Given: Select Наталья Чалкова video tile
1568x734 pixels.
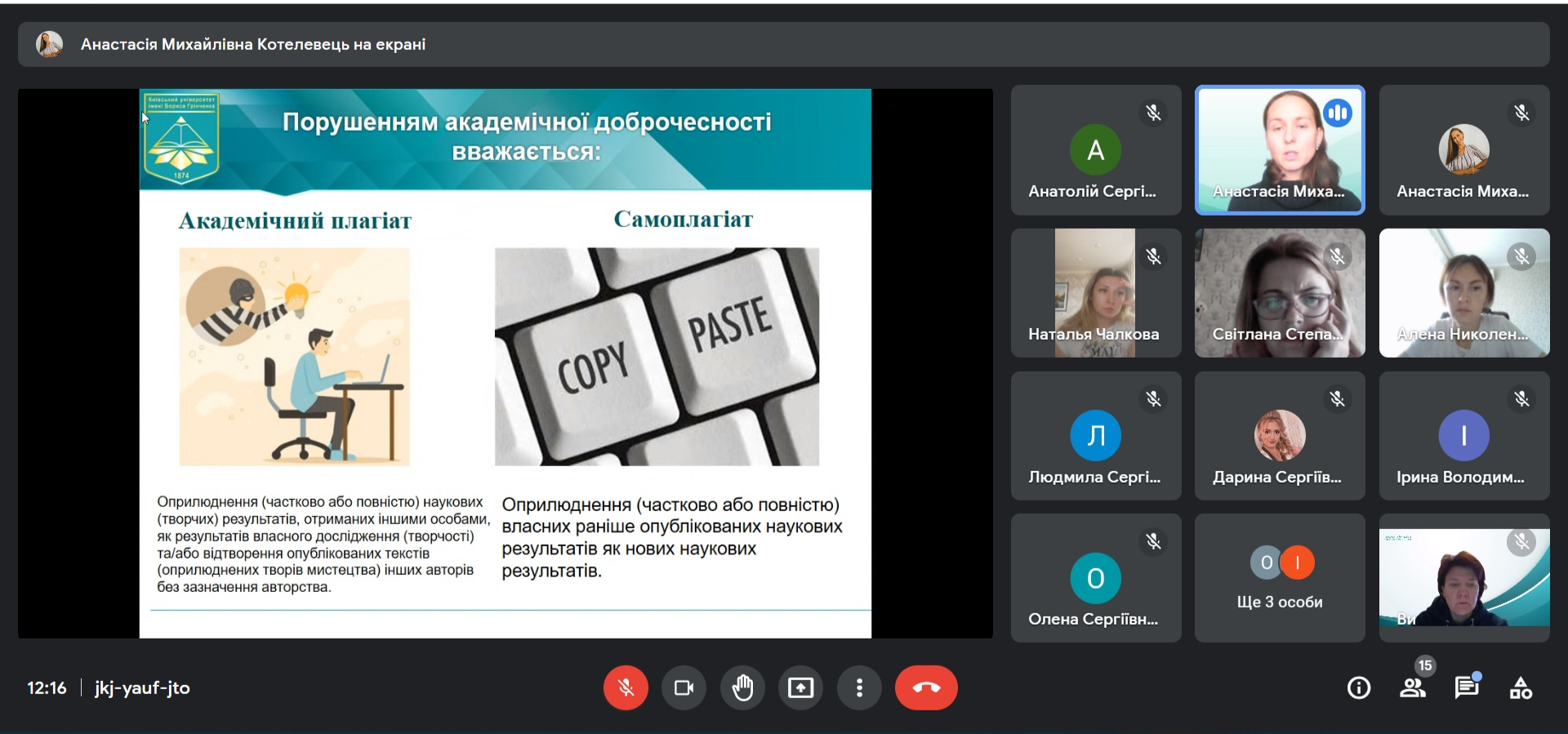Looking at the screenshot, I should tap(1096, 293).
